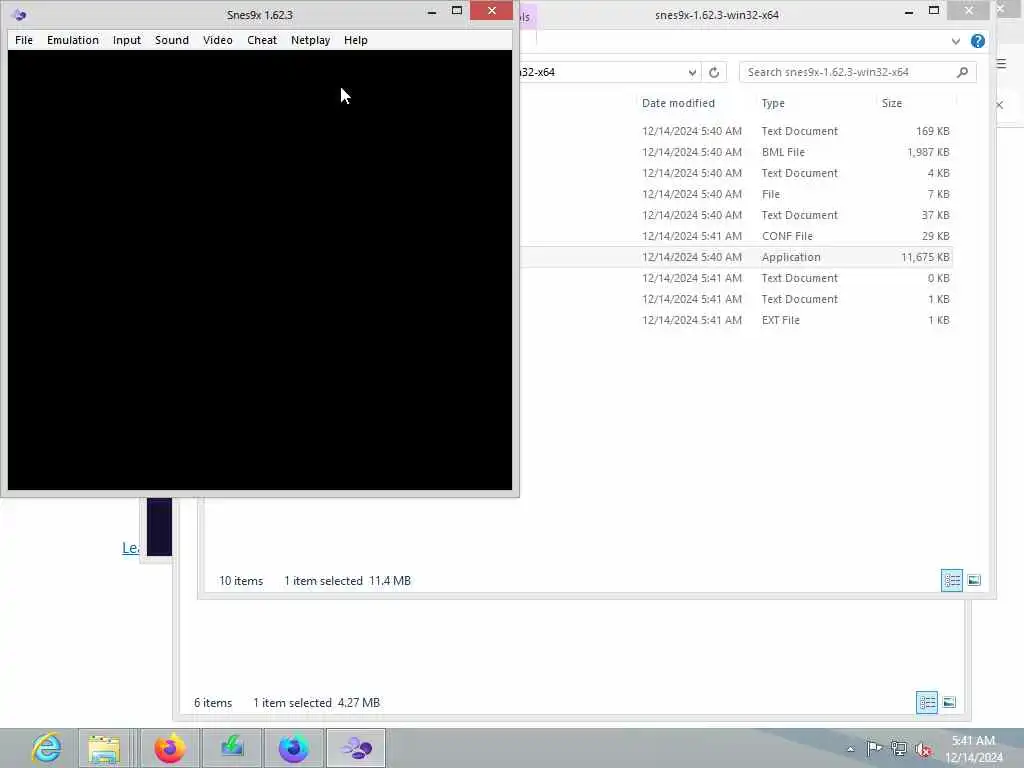
Task: Click the Snes9x title bar app icon
Action: tap(19, 14)
